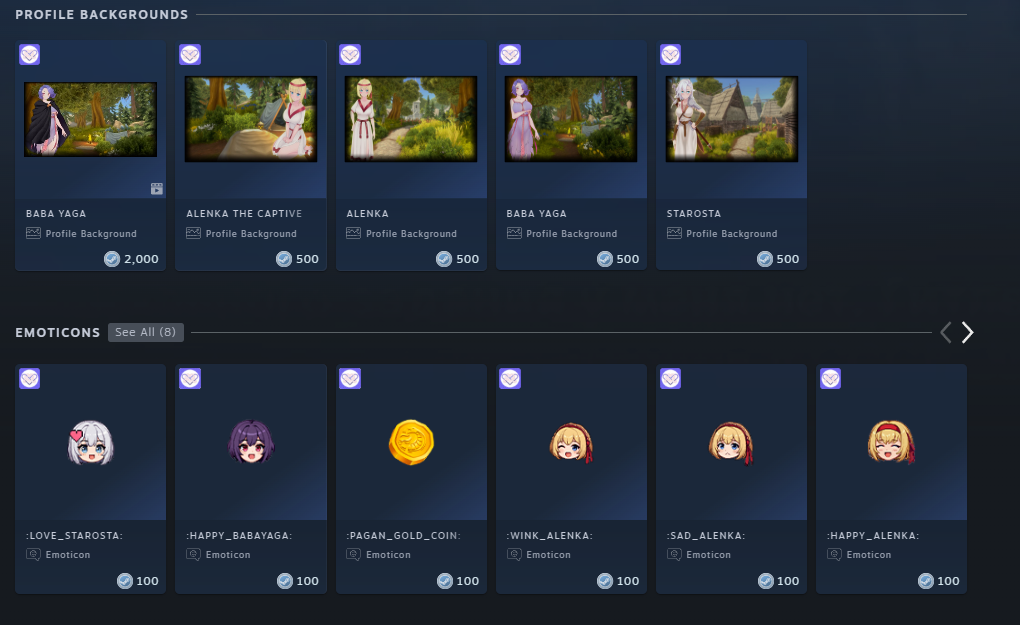Click the emoticon type icon under :PAGAN_GOLD_COIN:
1020x625 pixels.
[353, 554]
